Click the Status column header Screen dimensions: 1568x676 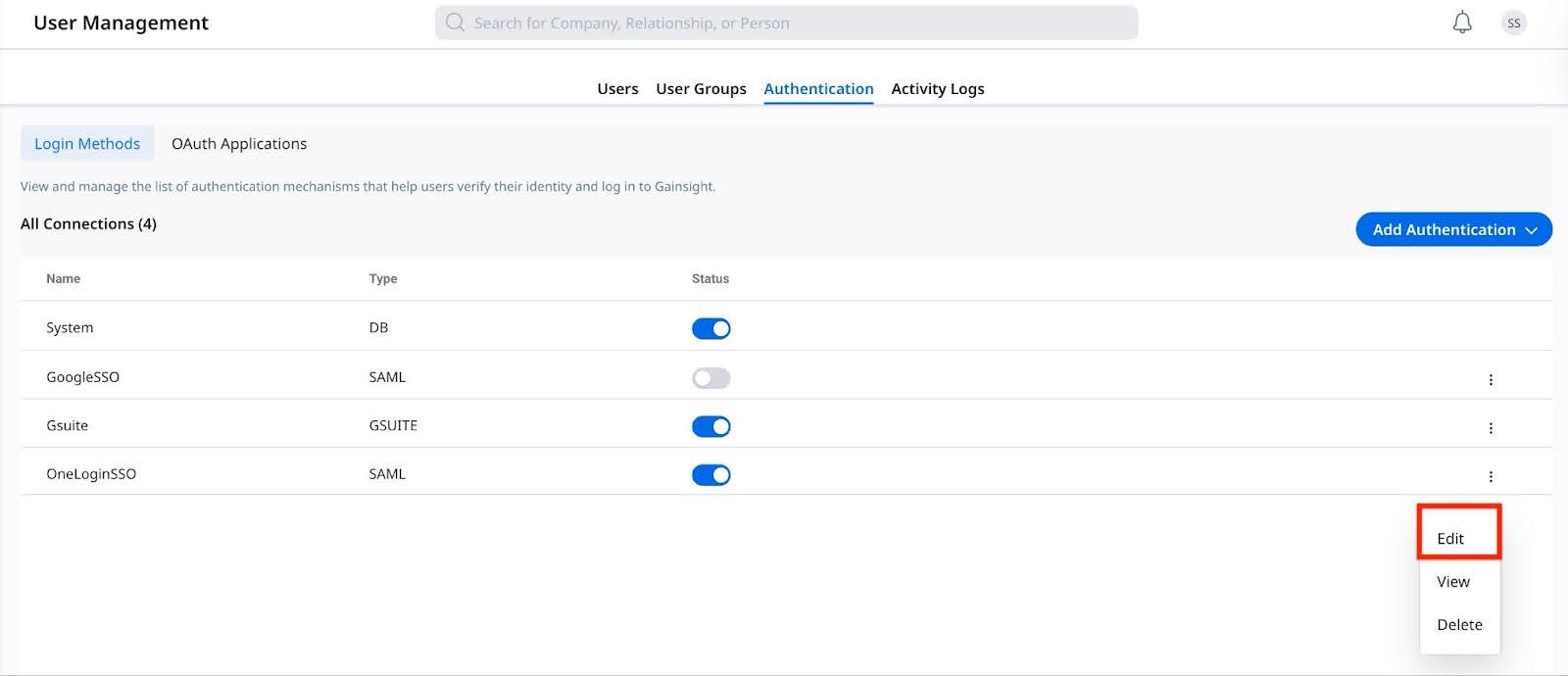[710, 279]
